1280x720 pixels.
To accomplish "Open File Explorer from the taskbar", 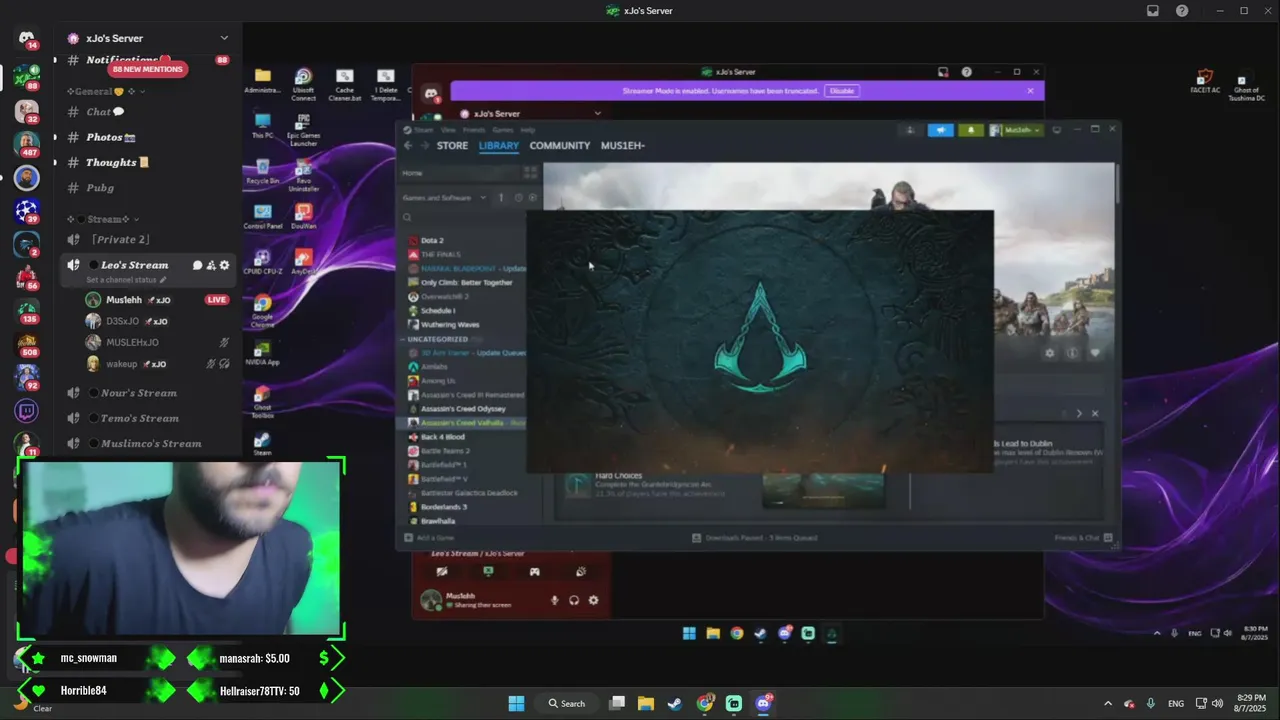I will pyautogui.click(x=646, y=703).
